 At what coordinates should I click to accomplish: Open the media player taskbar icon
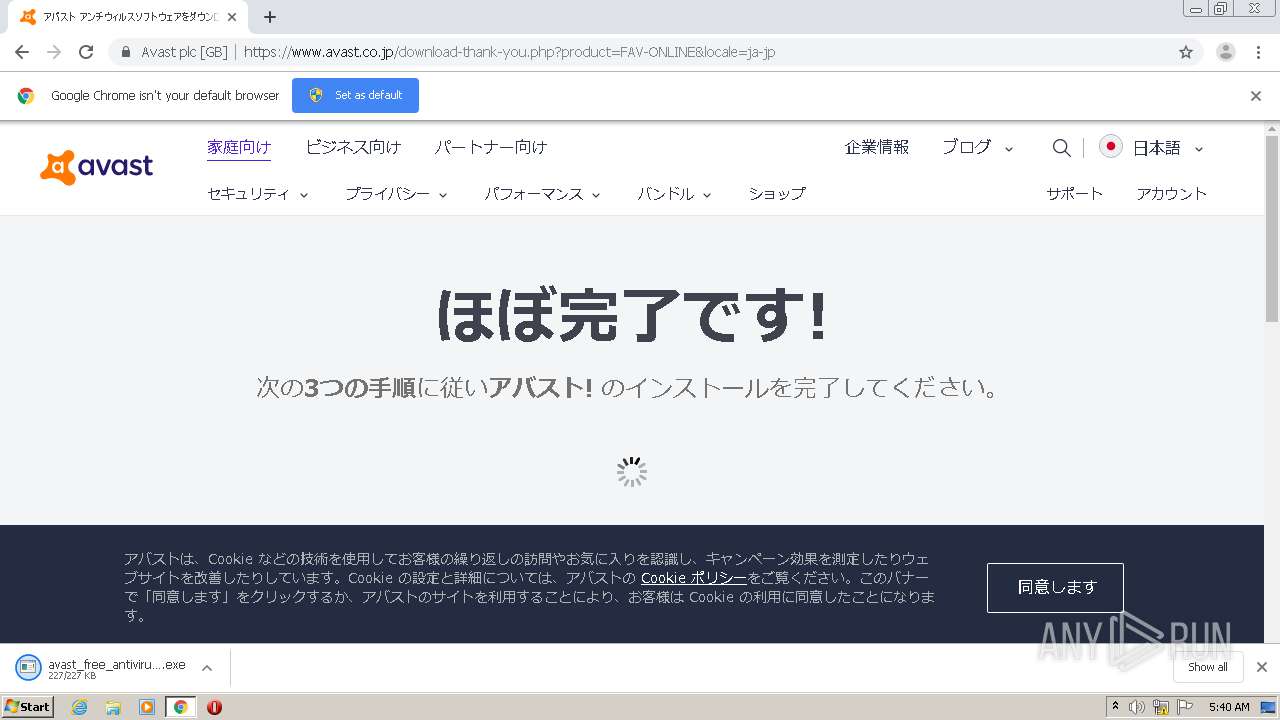147,707
